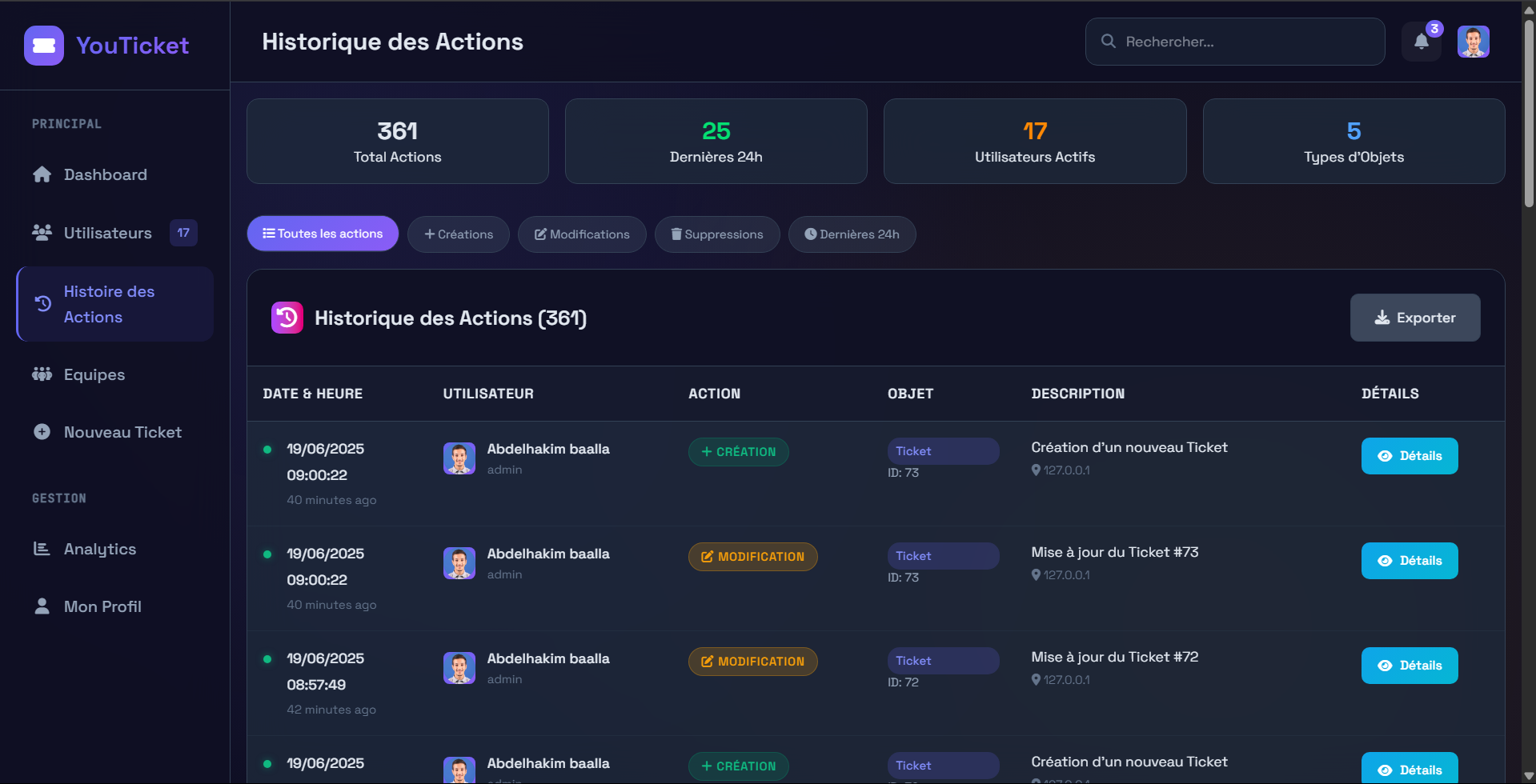This screenshot has height=784, width=1536.
Task: Open Détails for 09:00:22 Création row
Action: tap(1410, 456)
